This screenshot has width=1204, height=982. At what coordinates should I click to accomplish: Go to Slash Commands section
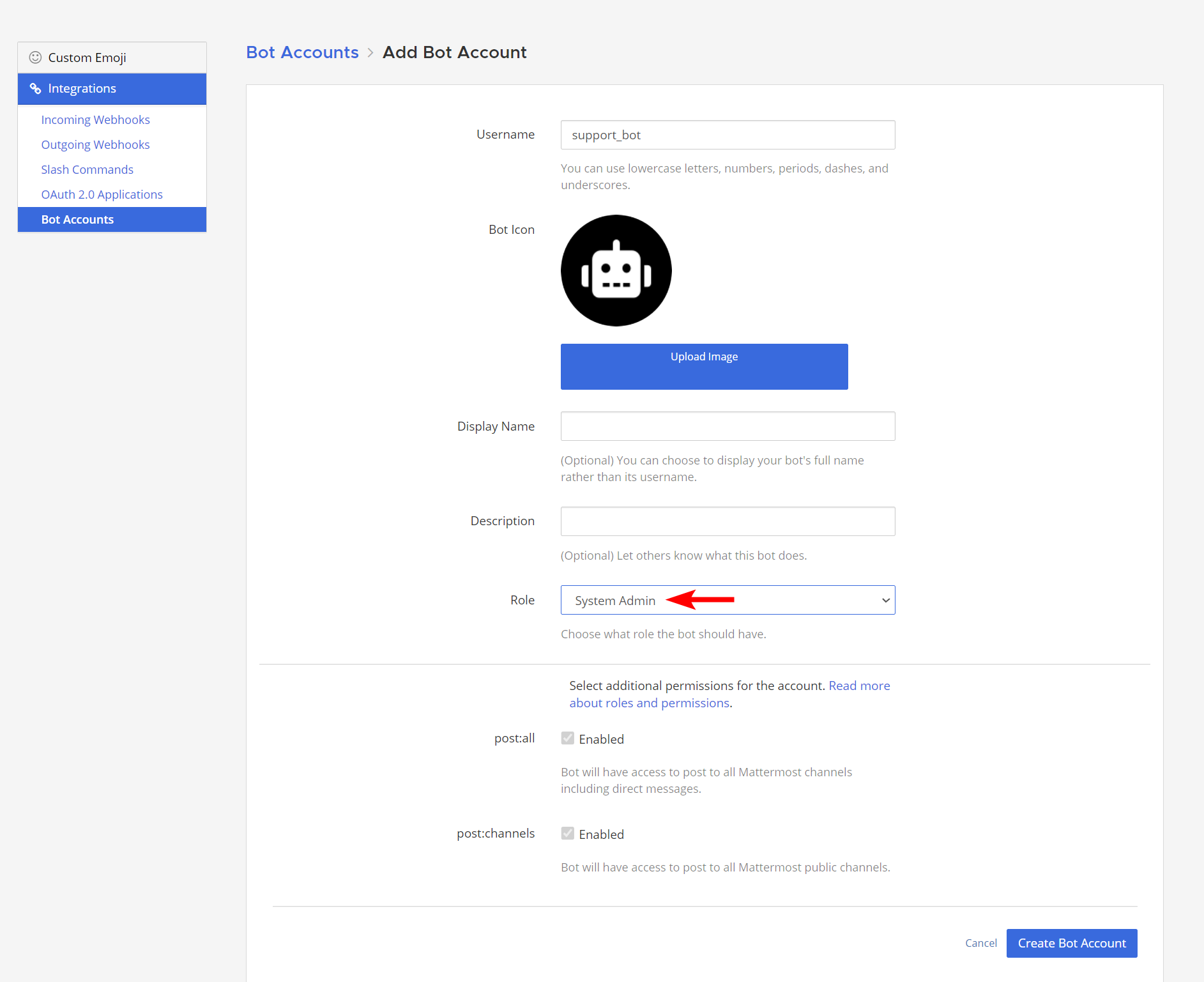point(87,169)
